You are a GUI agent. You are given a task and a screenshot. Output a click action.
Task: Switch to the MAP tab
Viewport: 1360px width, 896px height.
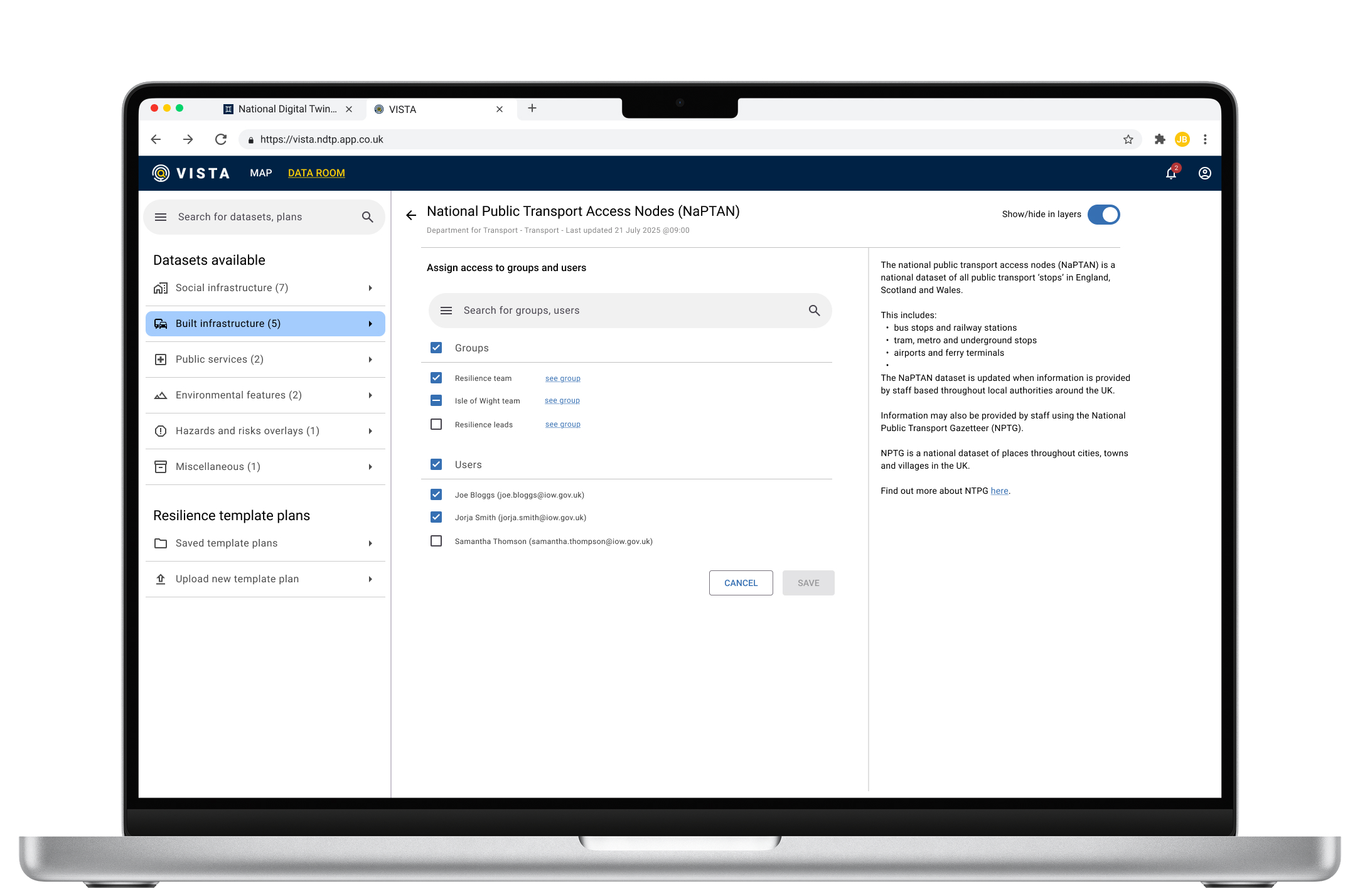coord(260,173)
